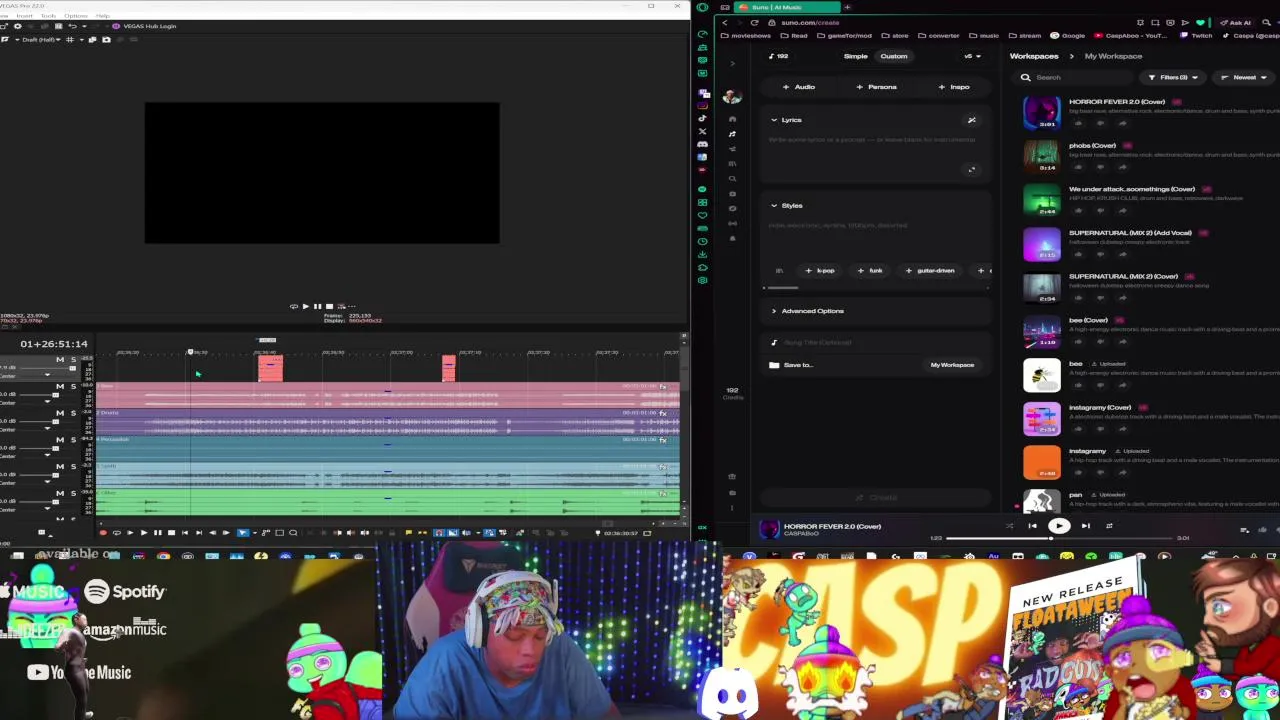Toggle VEGAS loop playback icon
Screen dimensions: 1280x720
[117, 533]
